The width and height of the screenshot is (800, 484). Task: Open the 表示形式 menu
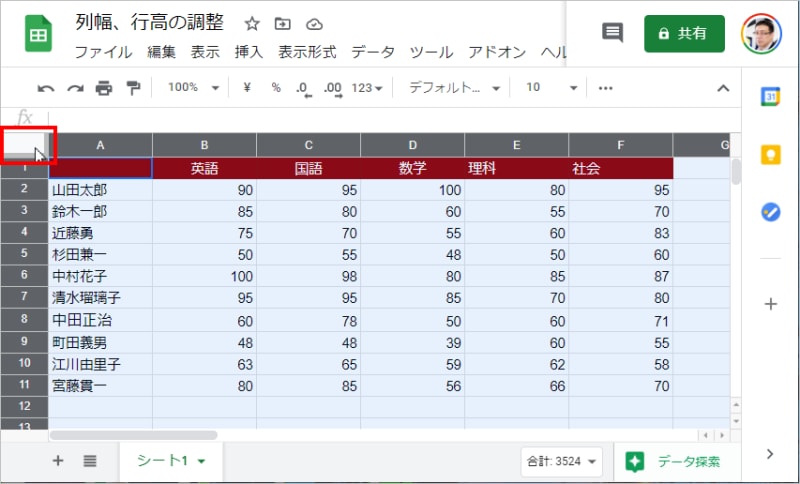click(x=307, y=53)
